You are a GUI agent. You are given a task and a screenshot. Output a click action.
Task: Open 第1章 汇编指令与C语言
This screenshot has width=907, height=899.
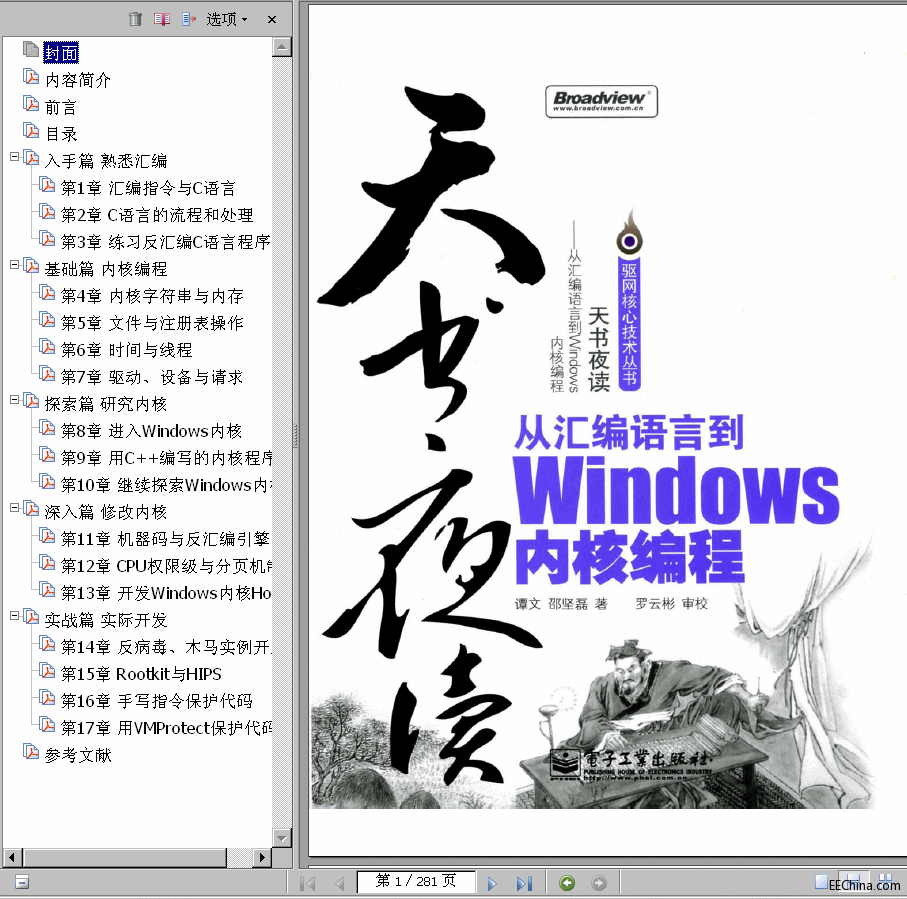148,188
